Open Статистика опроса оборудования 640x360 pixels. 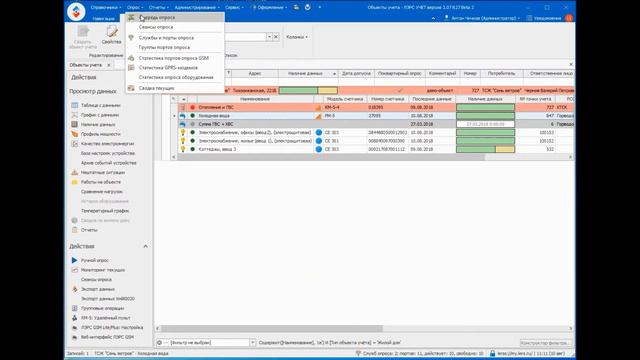[175, 77]
